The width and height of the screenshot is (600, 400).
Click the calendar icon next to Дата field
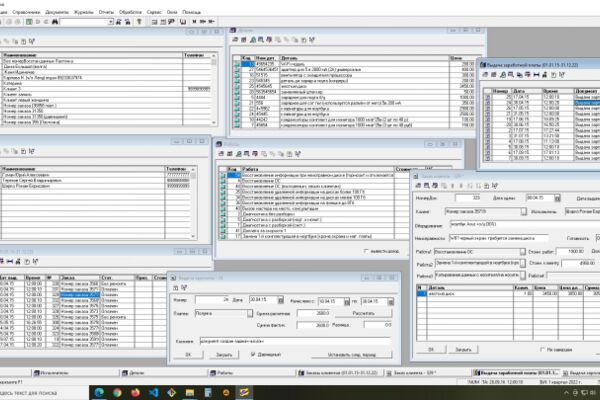tap(280, 300)
